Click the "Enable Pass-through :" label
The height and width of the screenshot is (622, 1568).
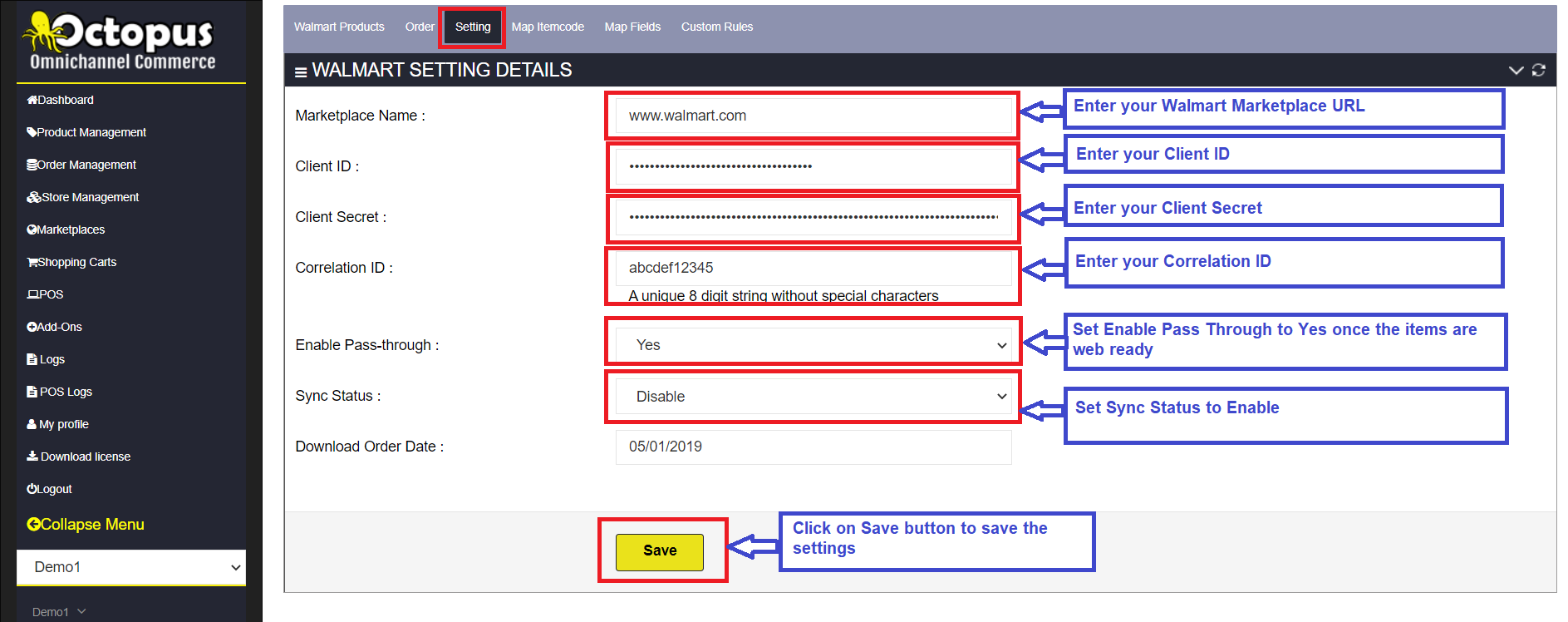[x=367, y=345]
